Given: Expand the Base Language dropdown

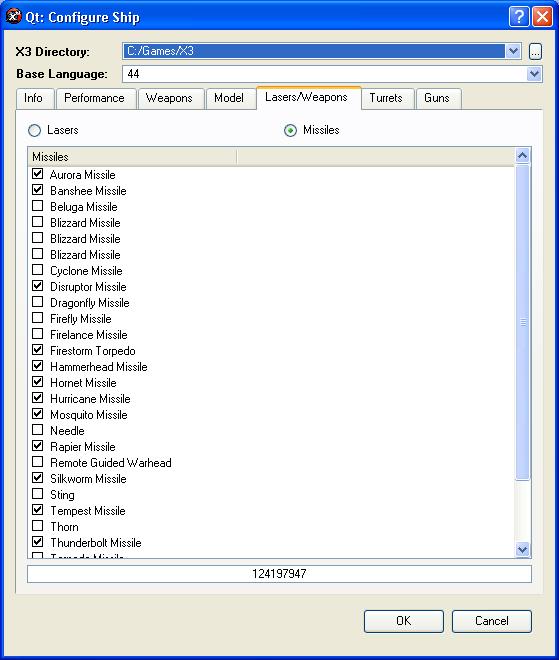Looking at the screenshot, I should pos(534,74).
